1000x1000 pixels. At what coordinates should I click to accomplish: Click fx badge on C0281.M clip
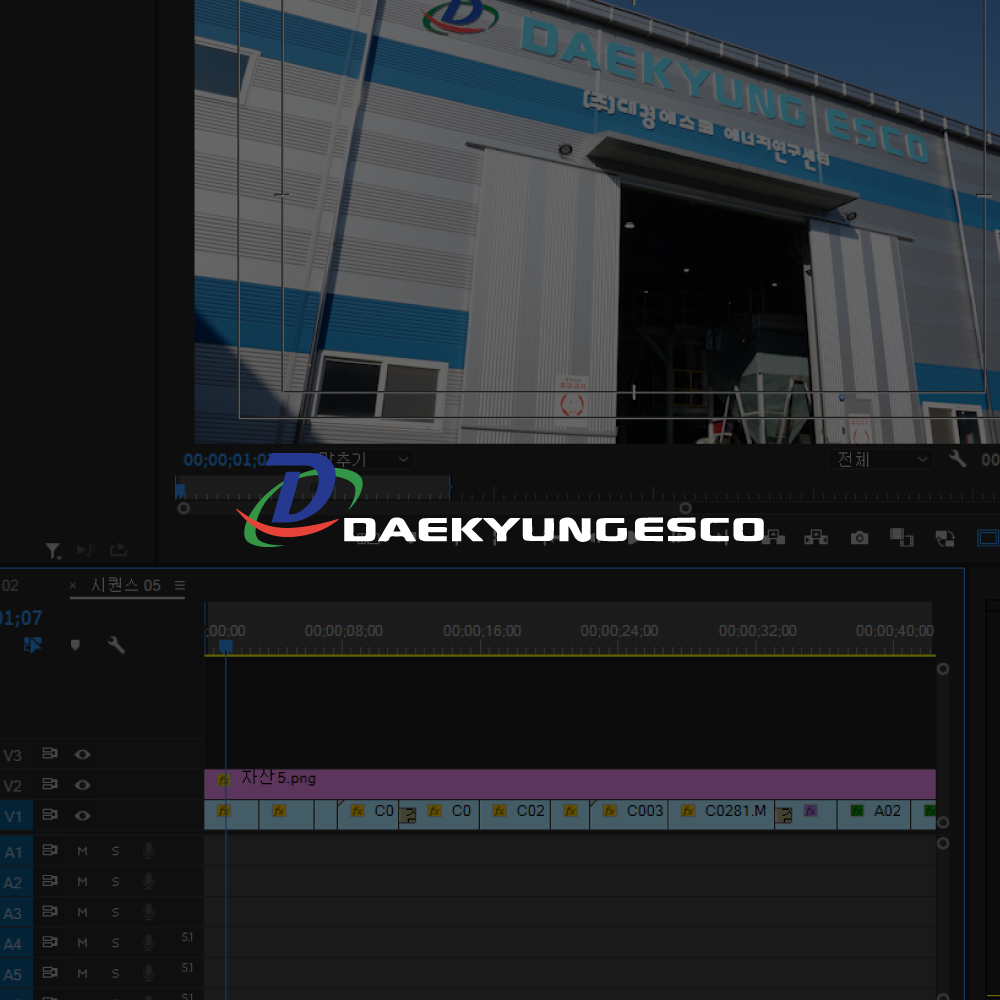pos(688,811)
